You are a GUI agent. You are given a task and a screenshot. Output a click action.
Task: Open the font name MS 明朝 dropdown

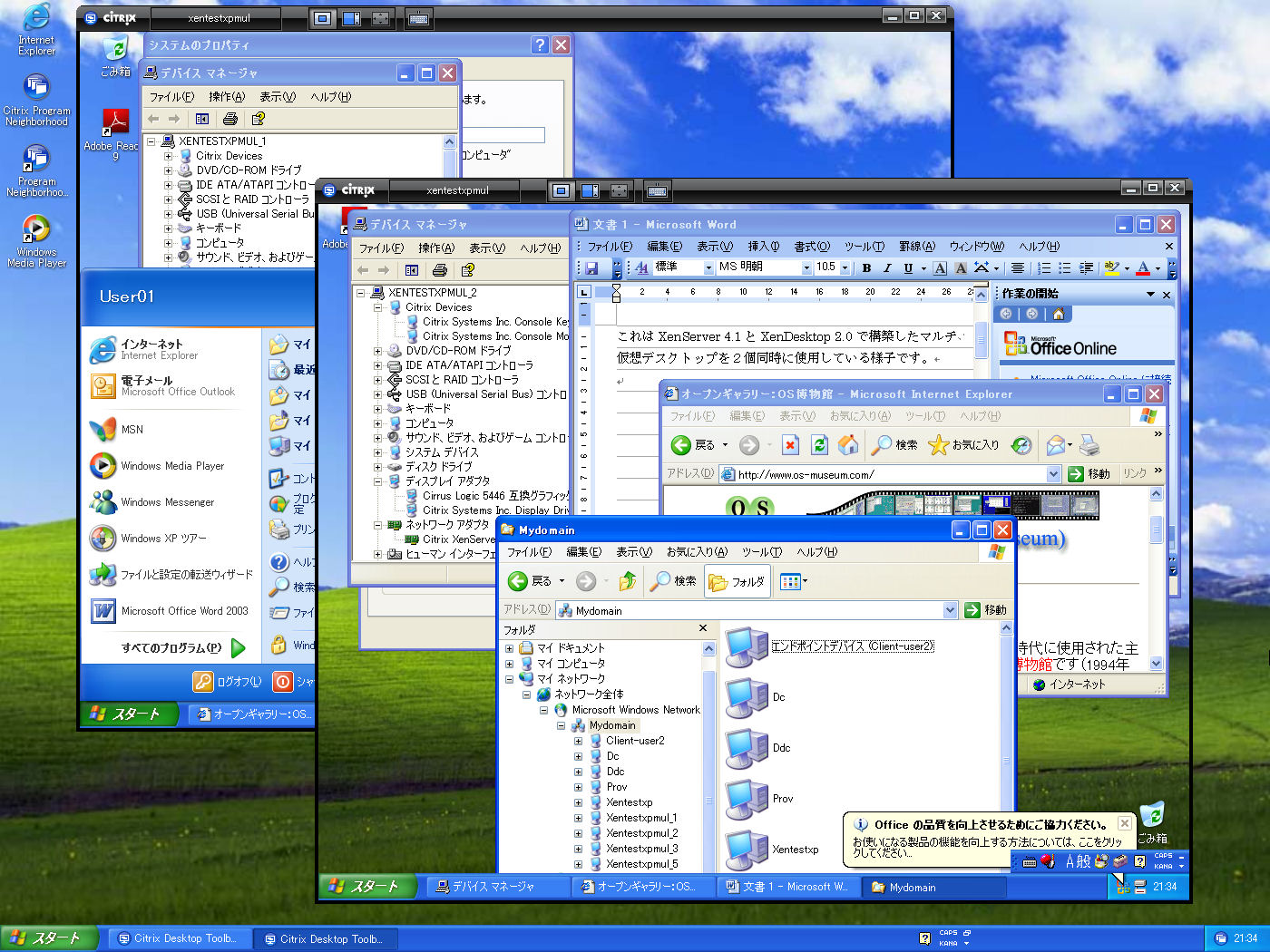pyautogui.click(x=806, y=267)
